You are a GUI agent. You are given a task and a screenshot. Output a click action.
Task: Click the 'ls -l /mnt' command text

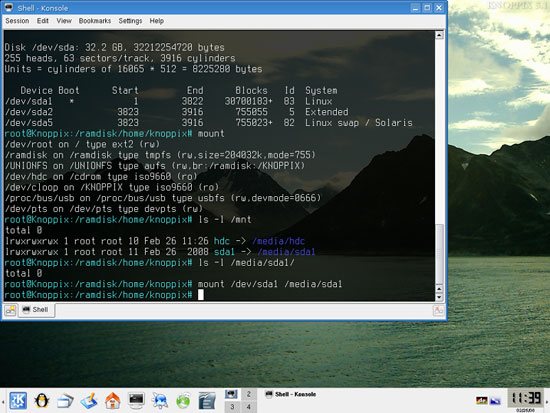[224, 220]
